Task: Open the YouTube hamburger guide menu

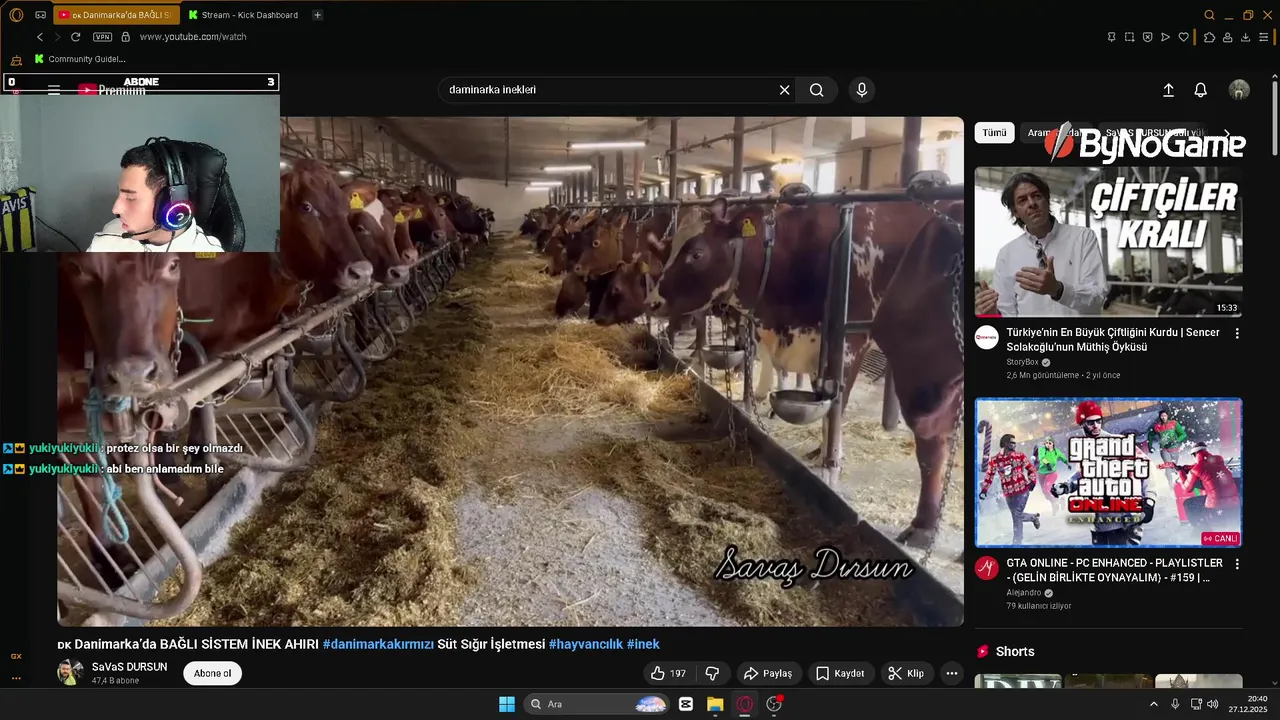Action: tap(54, 90)
